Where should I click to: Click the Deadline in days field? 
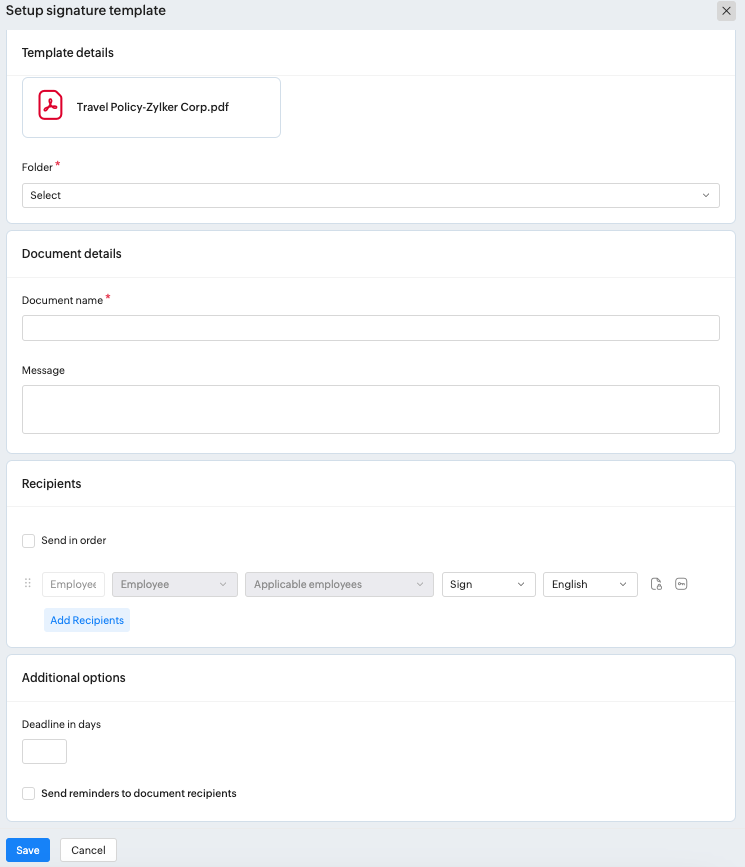tap(44, 752)
